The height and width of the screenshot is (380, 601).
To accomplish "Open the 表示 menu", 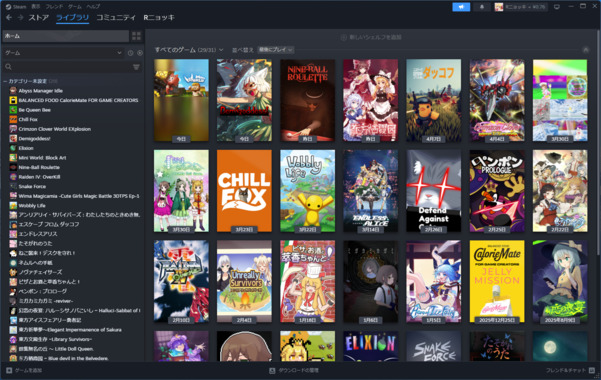I will [x=36, y=7].
